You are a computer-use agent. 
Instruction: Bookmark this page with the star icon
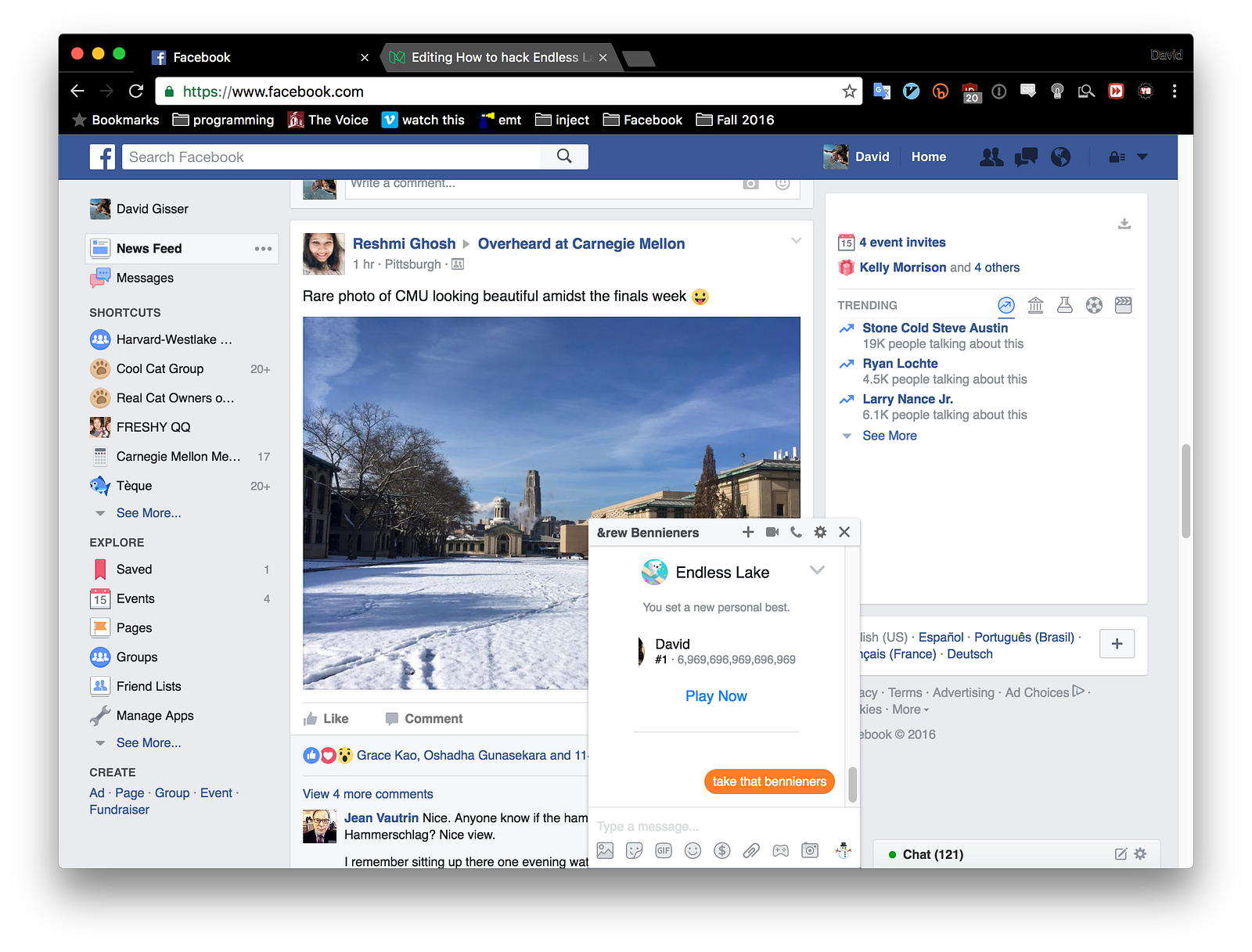[x=849, y=92]
